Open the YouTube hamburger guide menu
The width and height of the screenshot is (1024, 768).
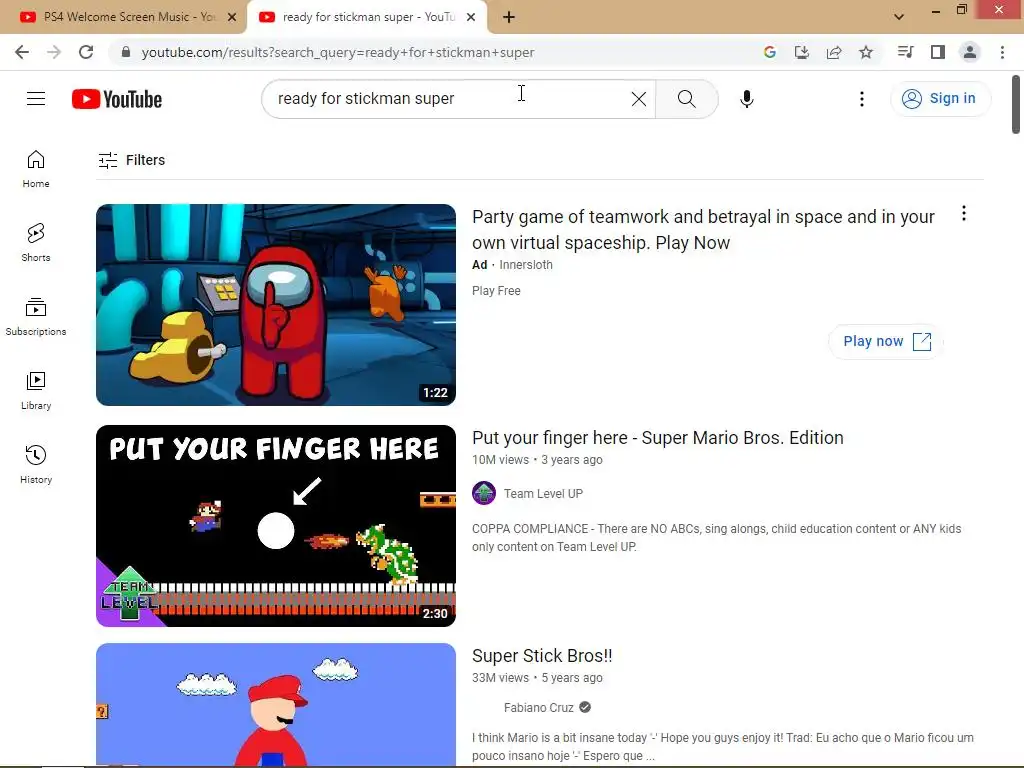point(36,99)
